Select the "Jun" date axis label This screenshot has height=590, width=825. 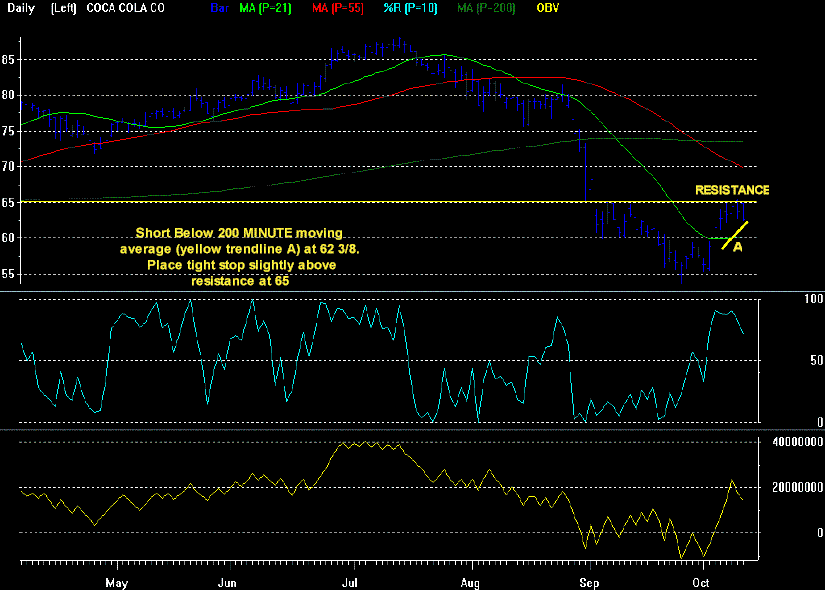pyautogui.click(x=227, y=583)
